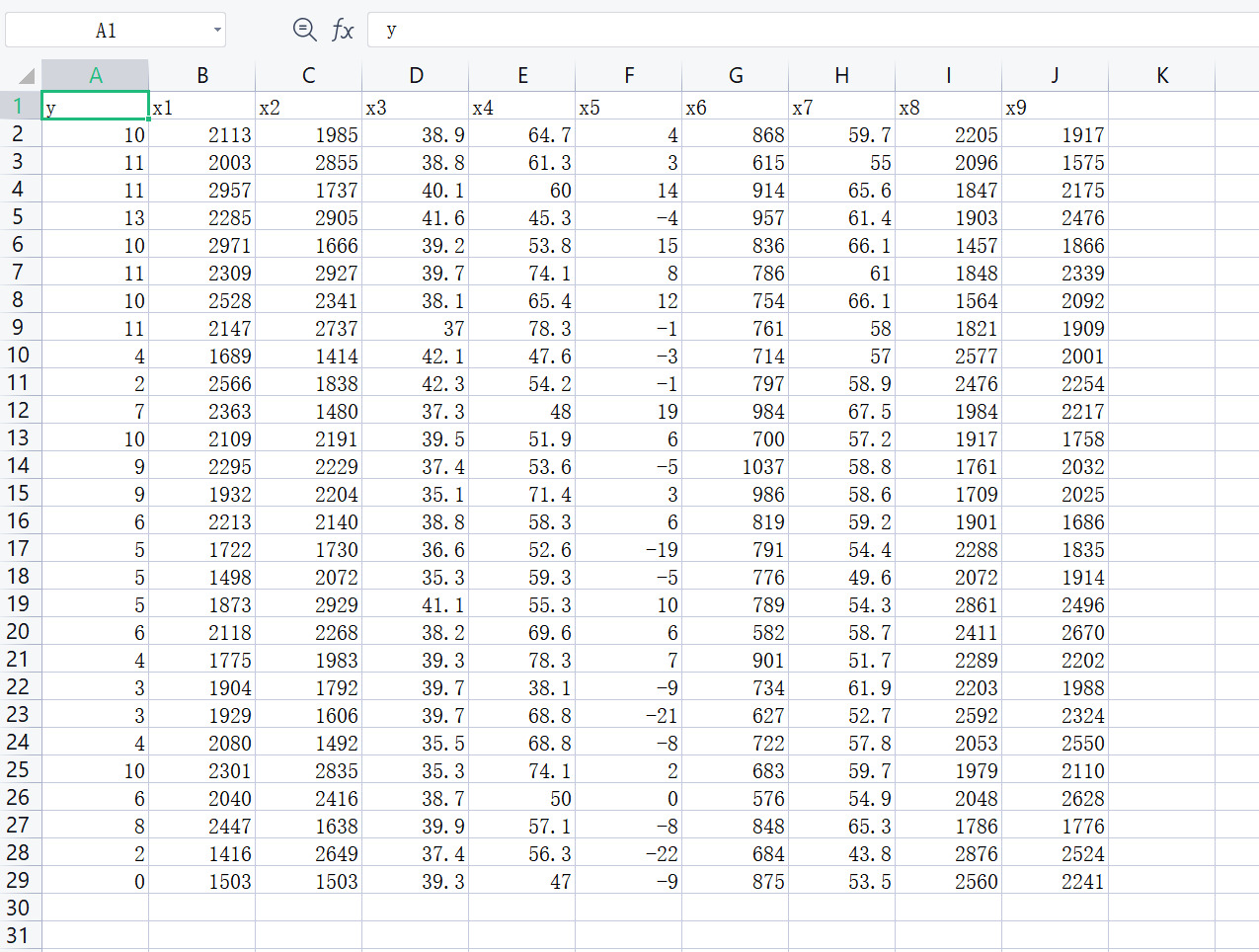Select row 29 header
This screenshot has height=952, width=1259.
tap(20, 880)
